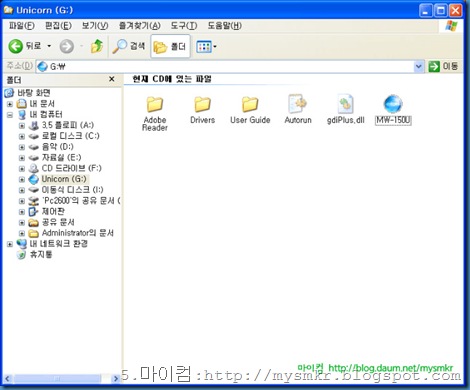Select the Autorun file icon
This screenshot has height=390, width=470.
[x=298, y=109]
